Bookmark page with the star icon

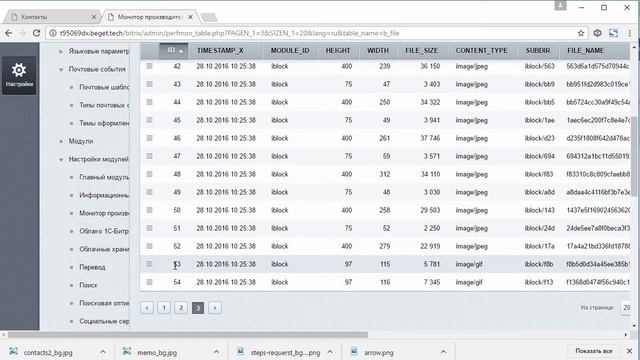[x=581, y=33]
